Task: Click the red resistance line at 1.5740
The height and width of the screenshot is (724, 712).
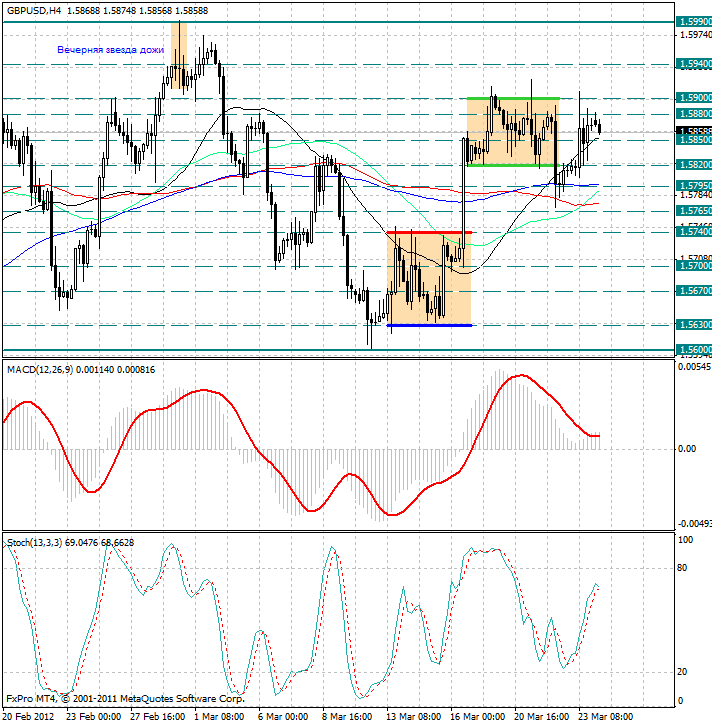Action: click(x=429, y=232)
